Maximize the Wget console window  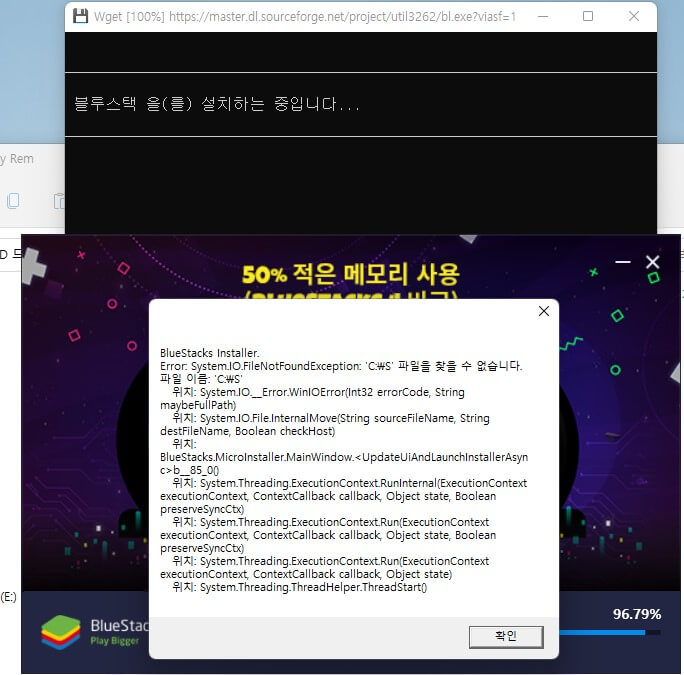(588, 17)
